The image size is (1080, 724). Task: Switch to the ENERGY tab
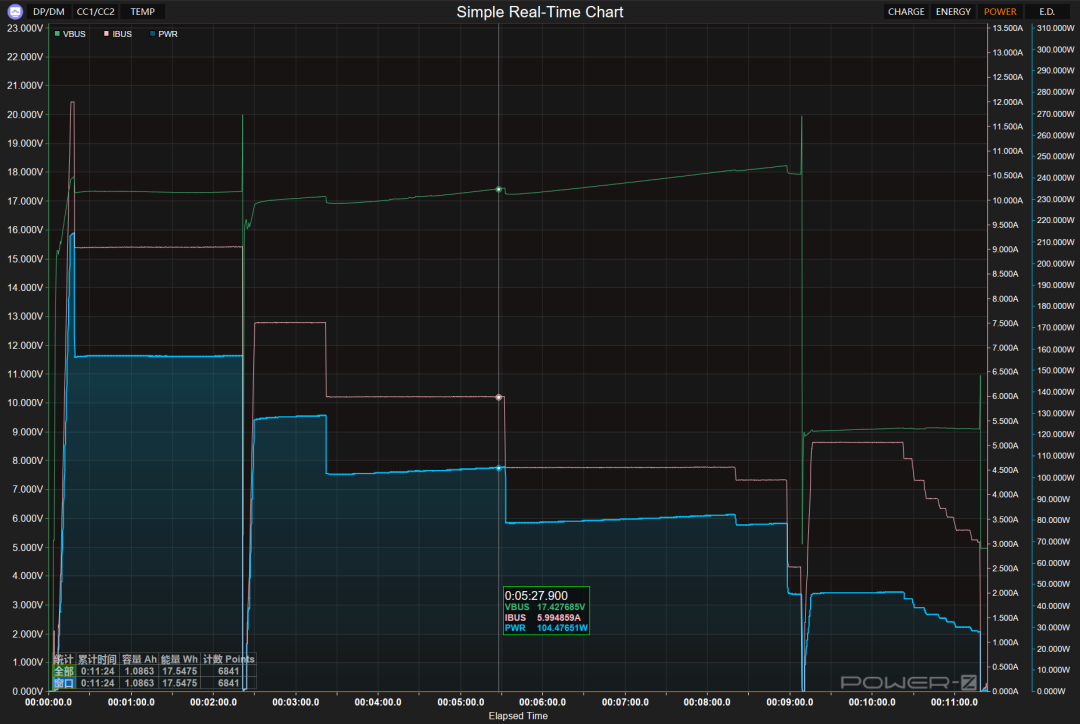[x=953, y=12]
